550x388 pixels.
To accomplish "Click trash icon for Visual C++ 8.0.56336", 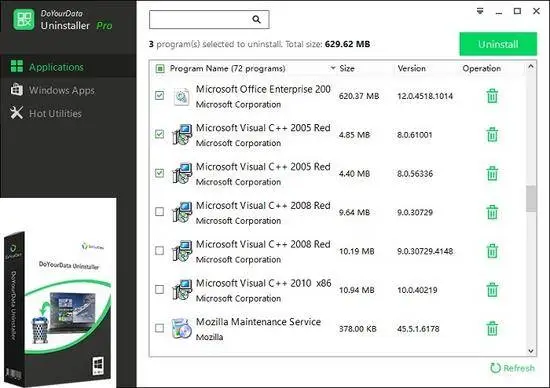I will 492,173.
